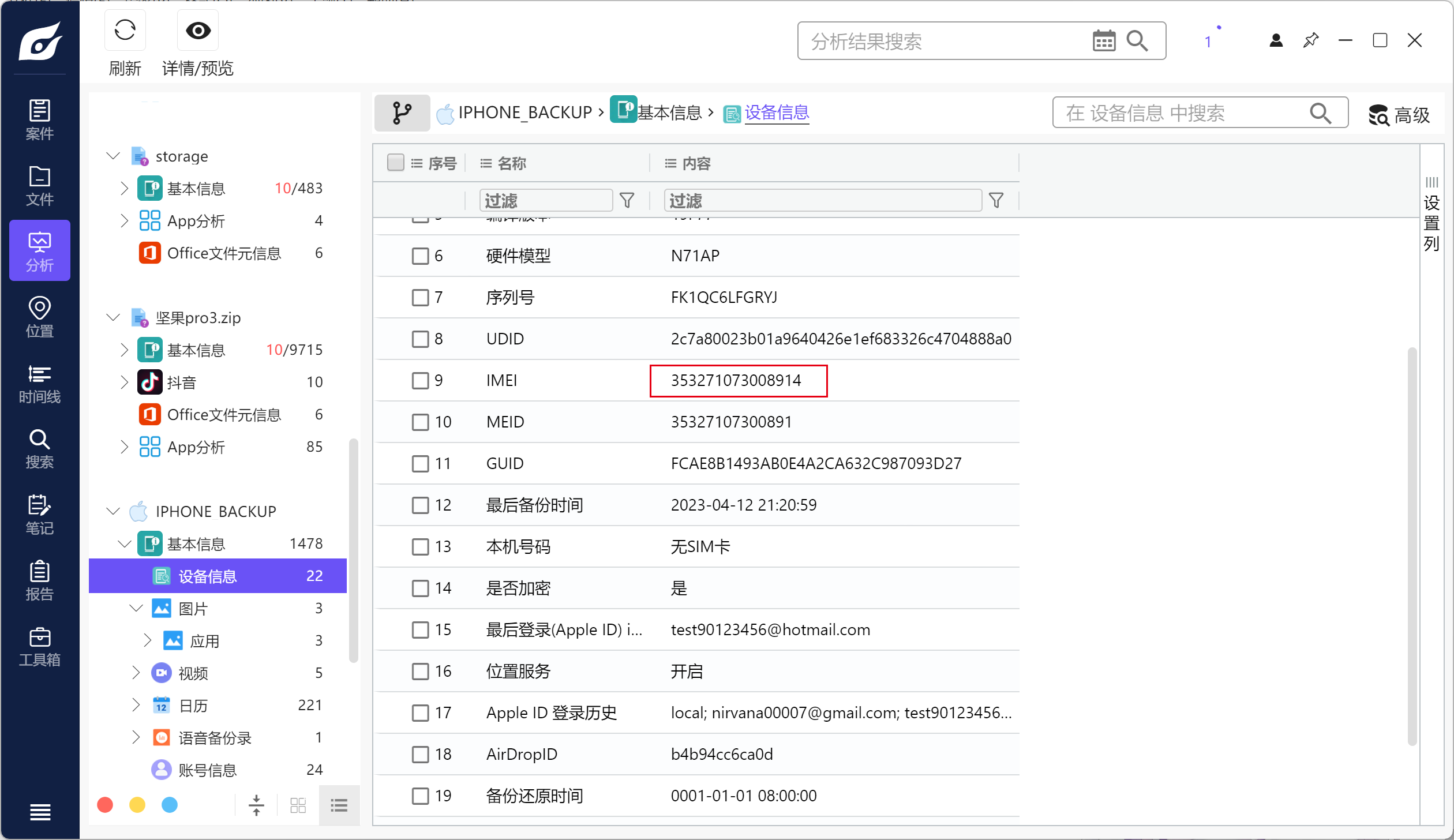Expand 基本信息 under storage
The image size is (1454, 840).
coord(124,188)
